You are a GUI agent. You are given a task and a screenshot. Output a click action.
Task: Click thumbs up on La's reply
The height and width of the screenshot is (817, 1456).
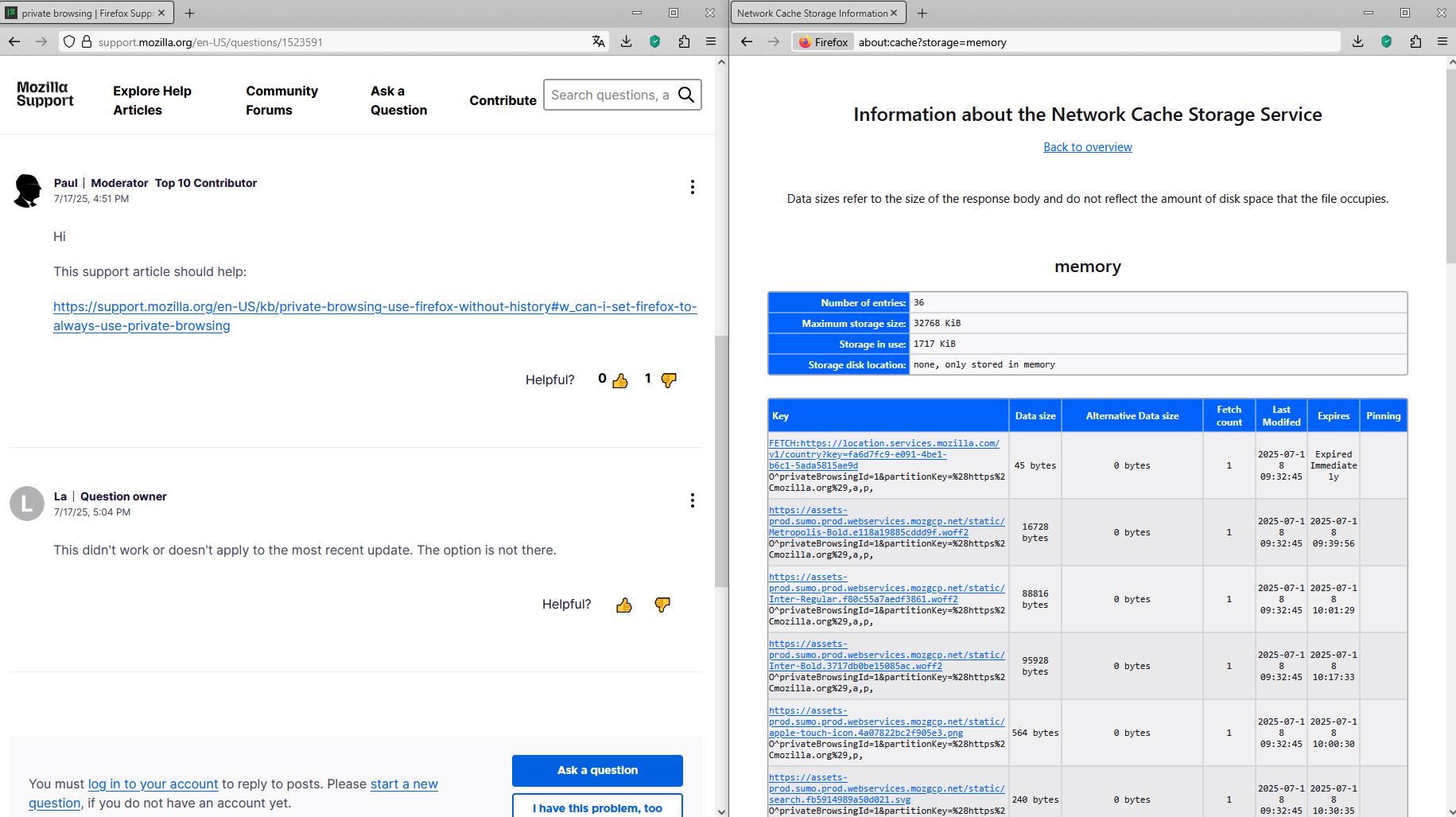click(x=624, y=605)
